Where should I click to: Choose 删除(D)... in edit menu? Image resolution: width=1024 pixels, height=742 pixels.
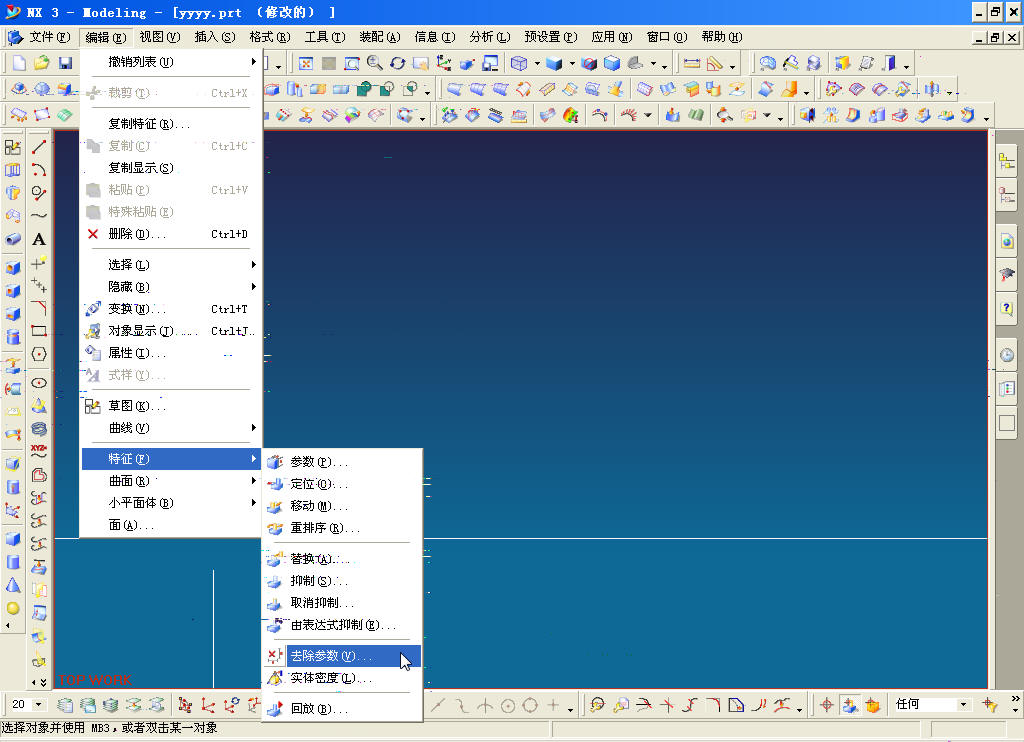pyautogui.click(x=171, y=234)
